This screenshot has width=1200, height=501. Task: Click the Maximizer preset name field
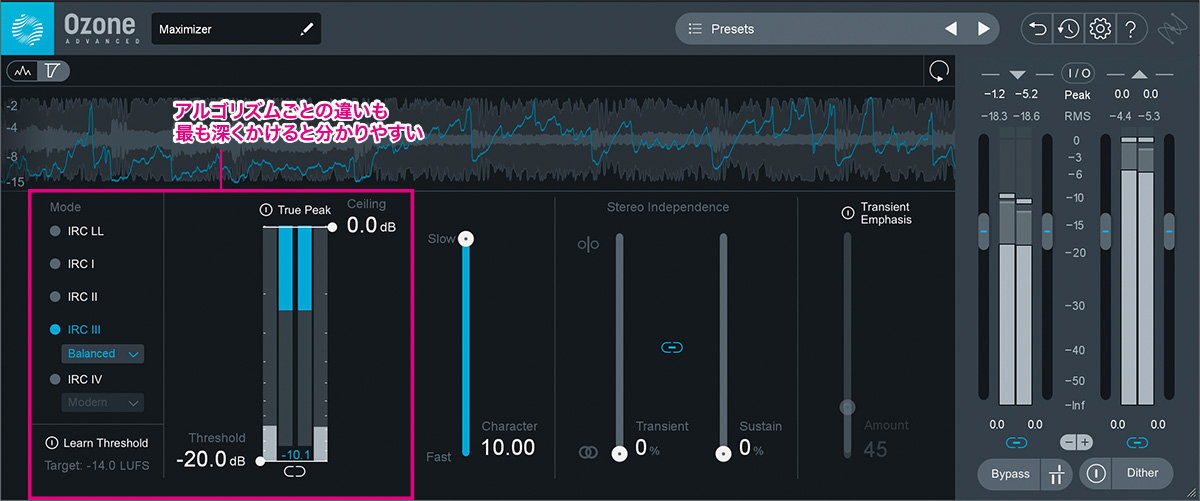click(238, 30)
